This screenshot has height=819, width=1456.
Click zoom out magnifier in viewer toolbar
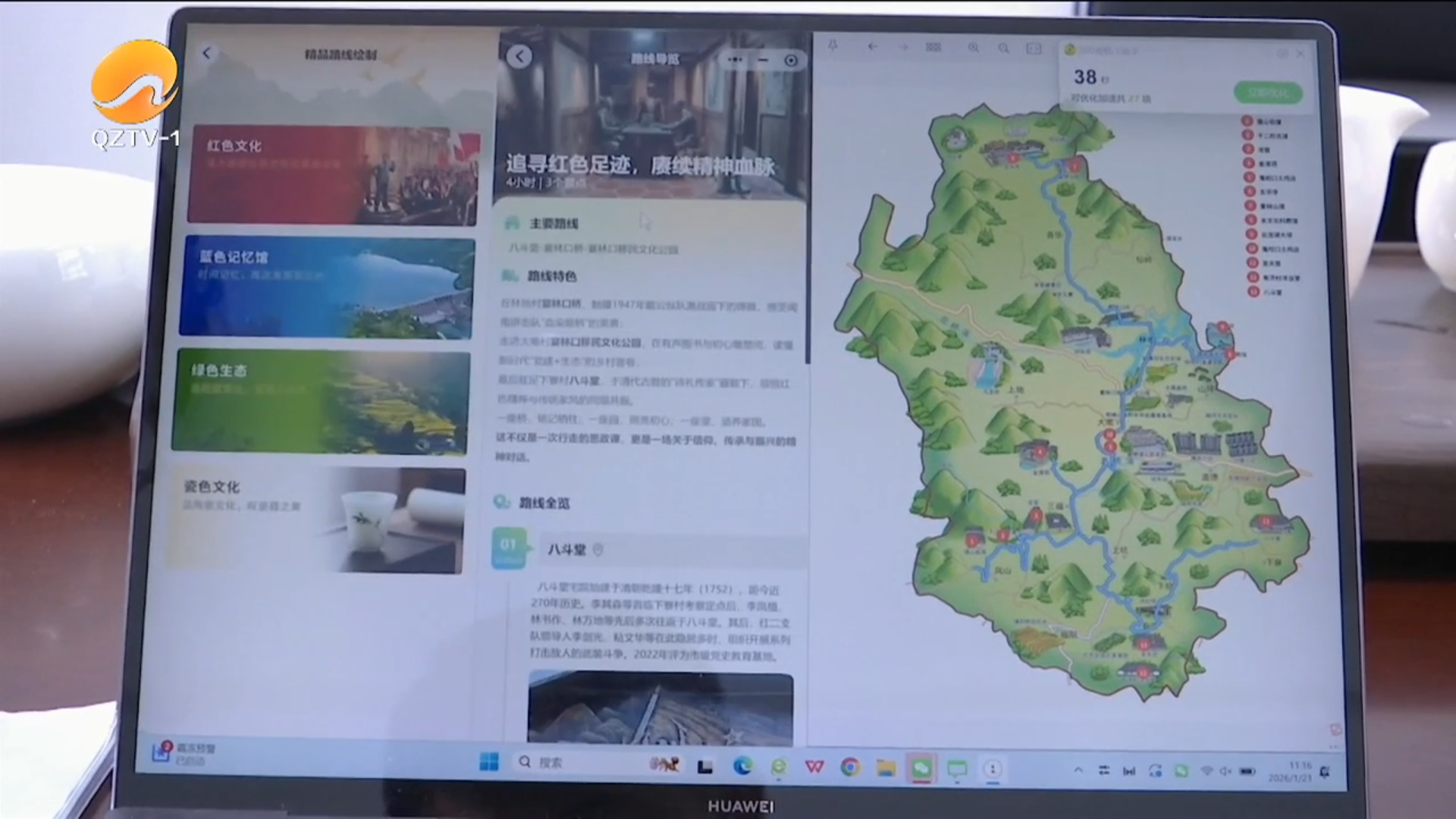point(1003,49)
